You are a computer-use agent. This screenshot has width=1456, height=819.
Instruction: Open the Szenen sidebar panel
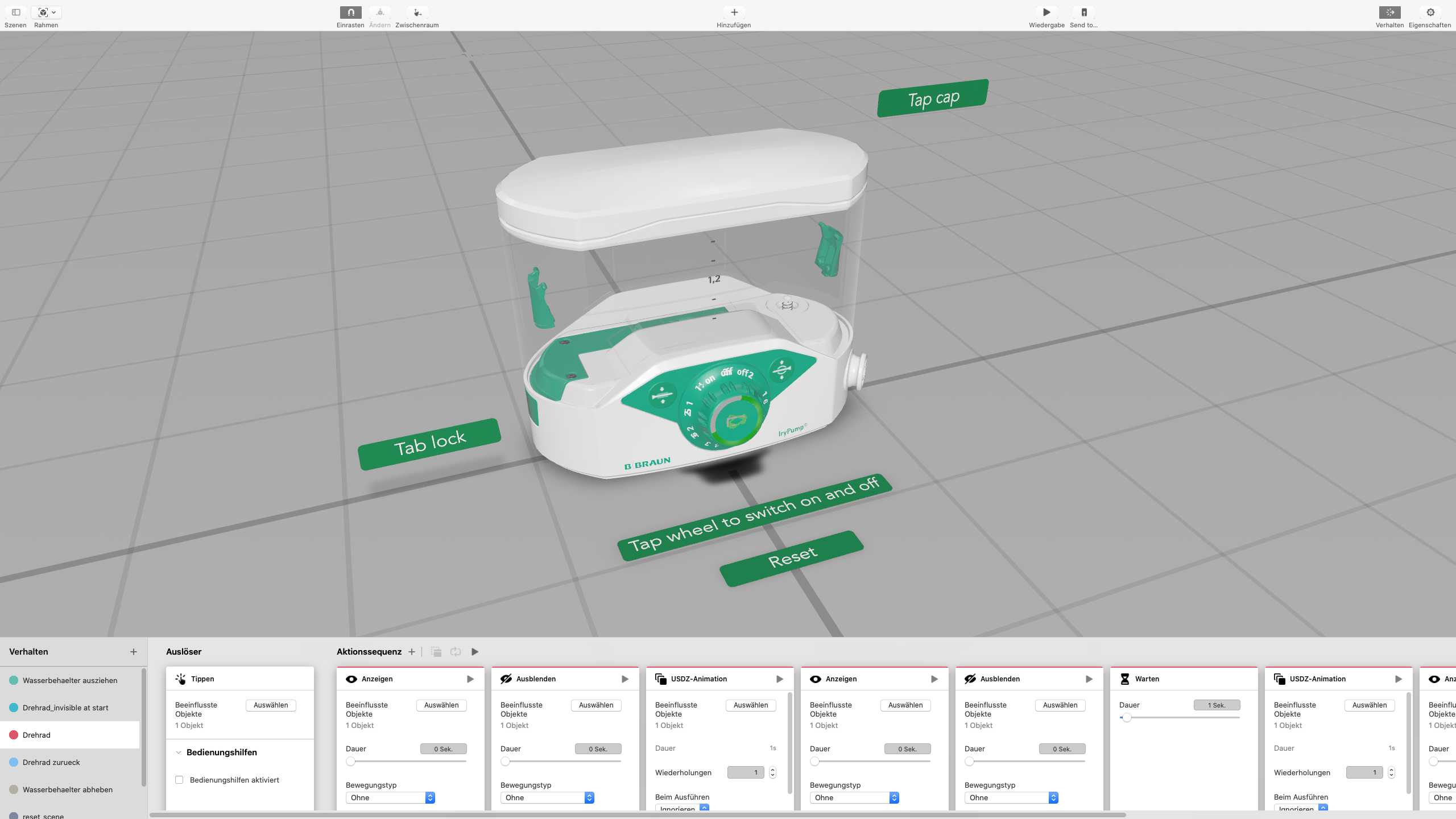coord(15,13)
